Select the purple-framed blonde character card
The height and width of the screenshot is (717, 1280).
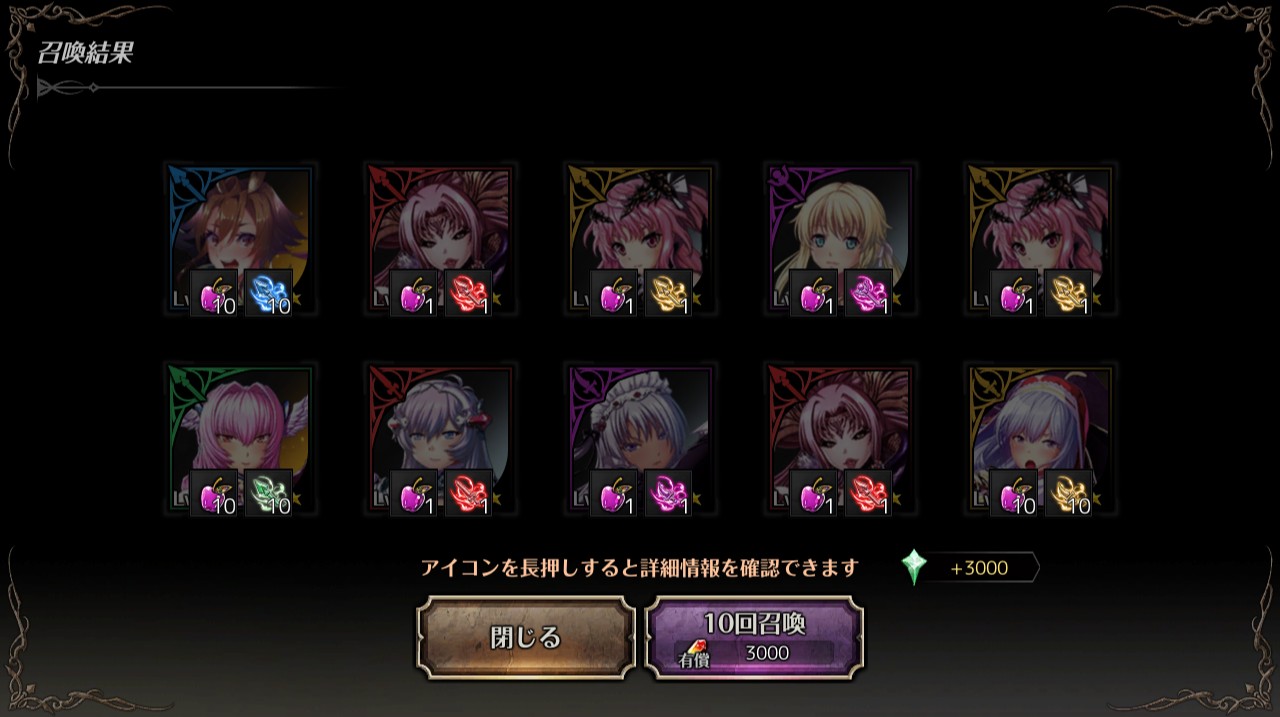click(840, 240)
